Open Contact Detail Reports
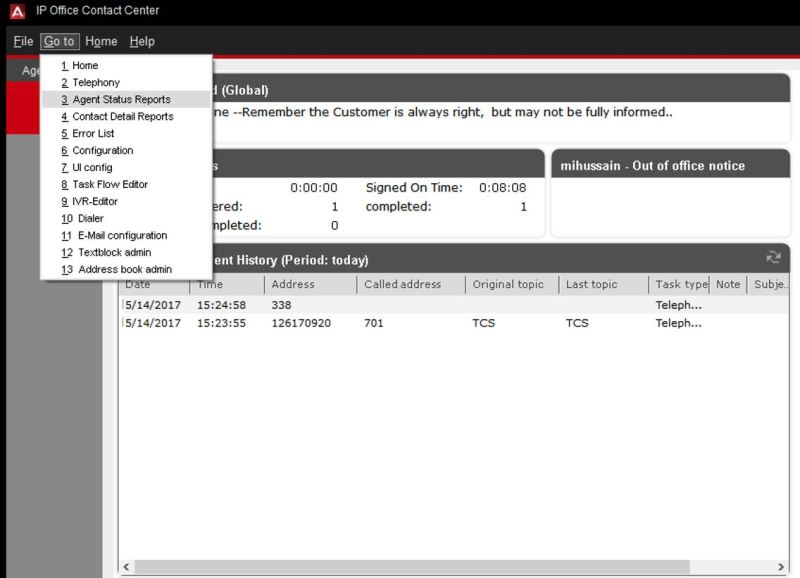Viewport: 800px width, 578px height. [126, 116]
